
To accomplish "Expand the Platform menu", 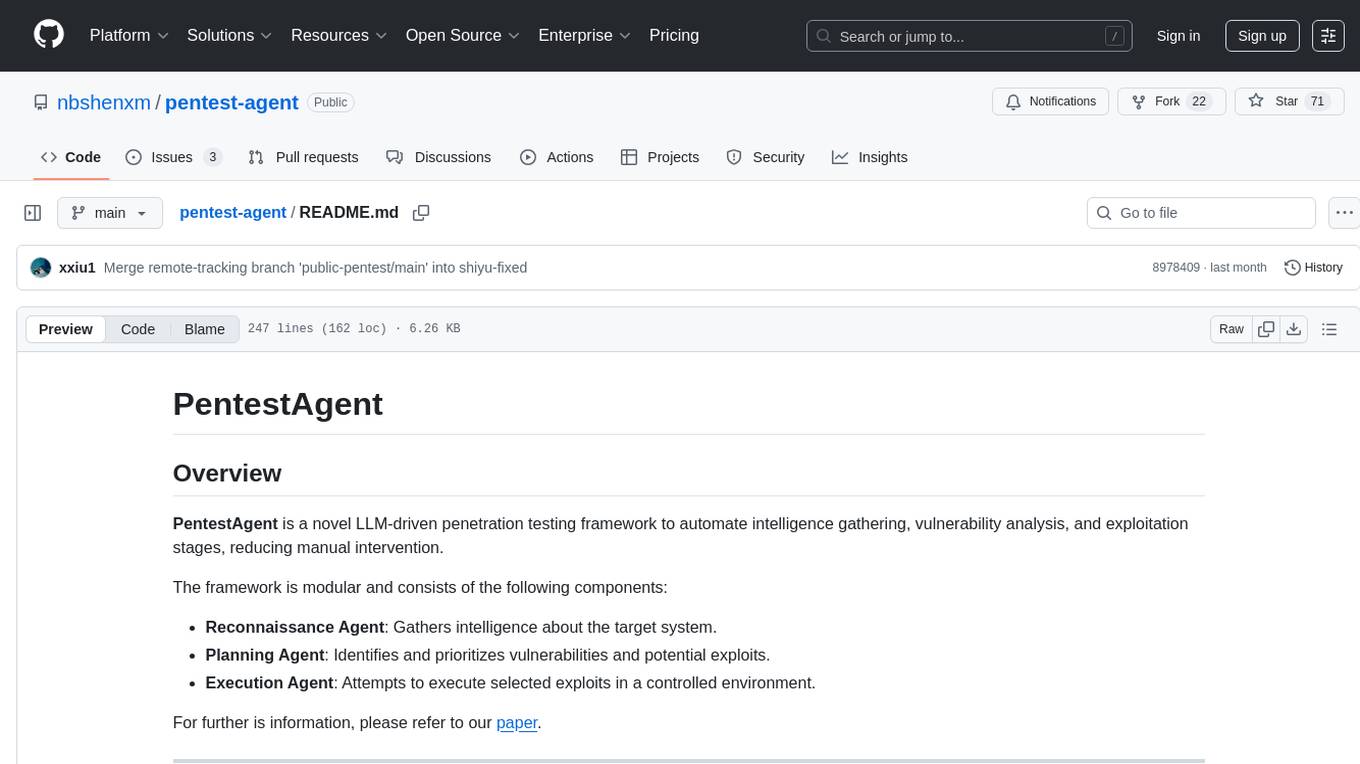I will coord(129,35).
